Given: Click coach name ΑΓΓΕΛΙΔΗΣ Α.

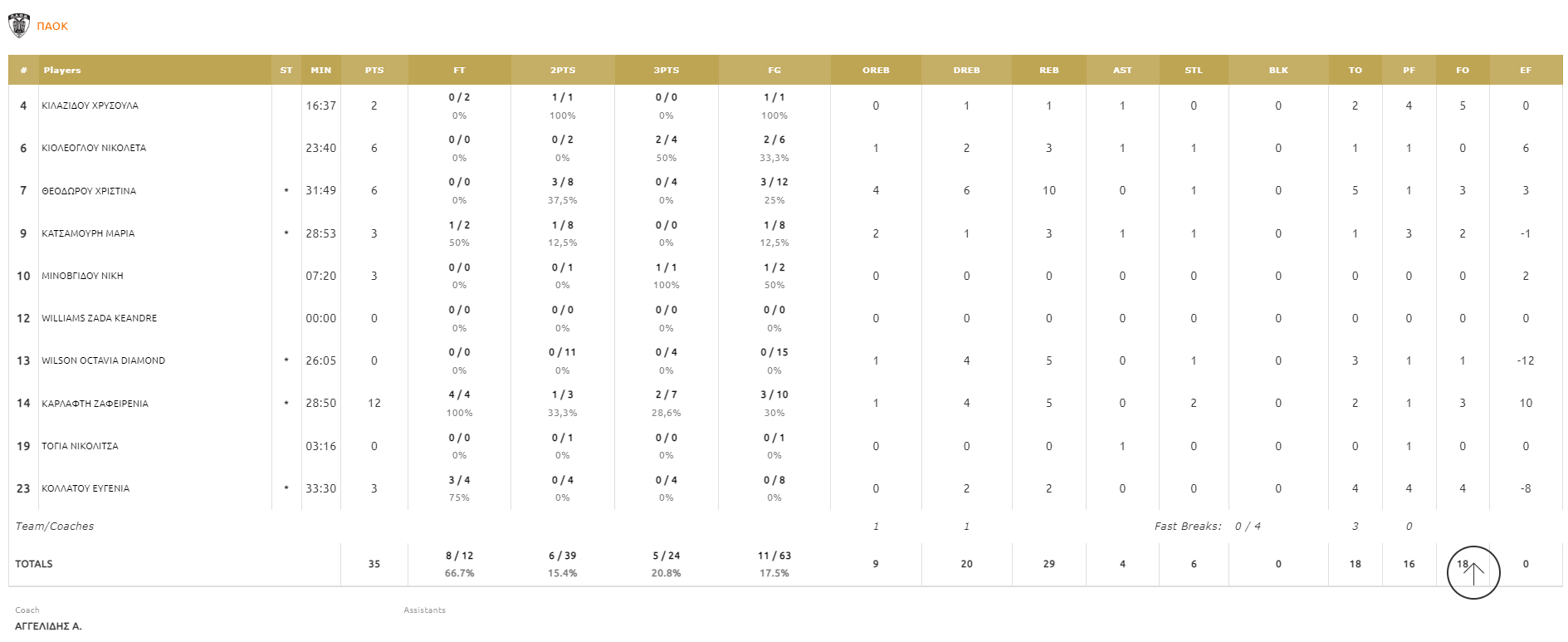Looking at the screenshot, I should tap(48, 626).
